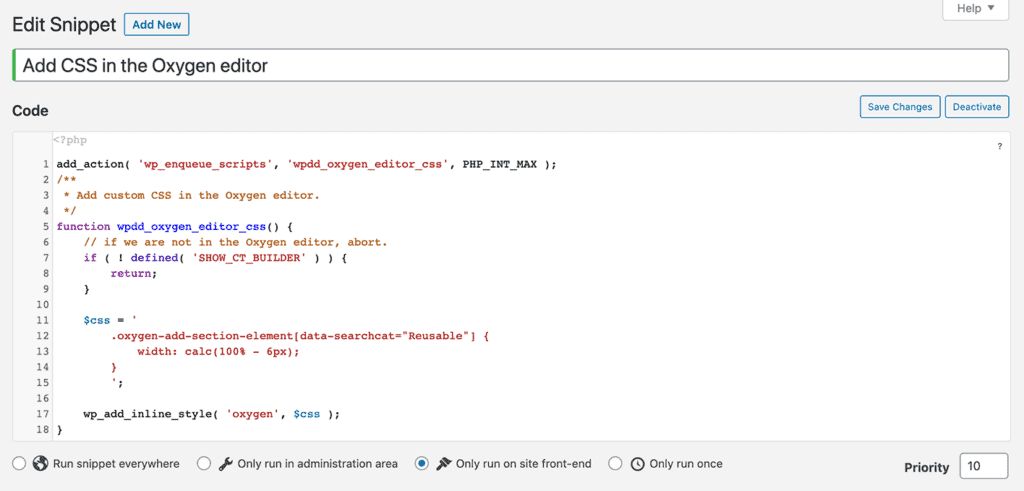Click the '// if we are not in the Oxygen editor' comment
Viewport: 1024px width, 491px height.
tap(236, 242)
